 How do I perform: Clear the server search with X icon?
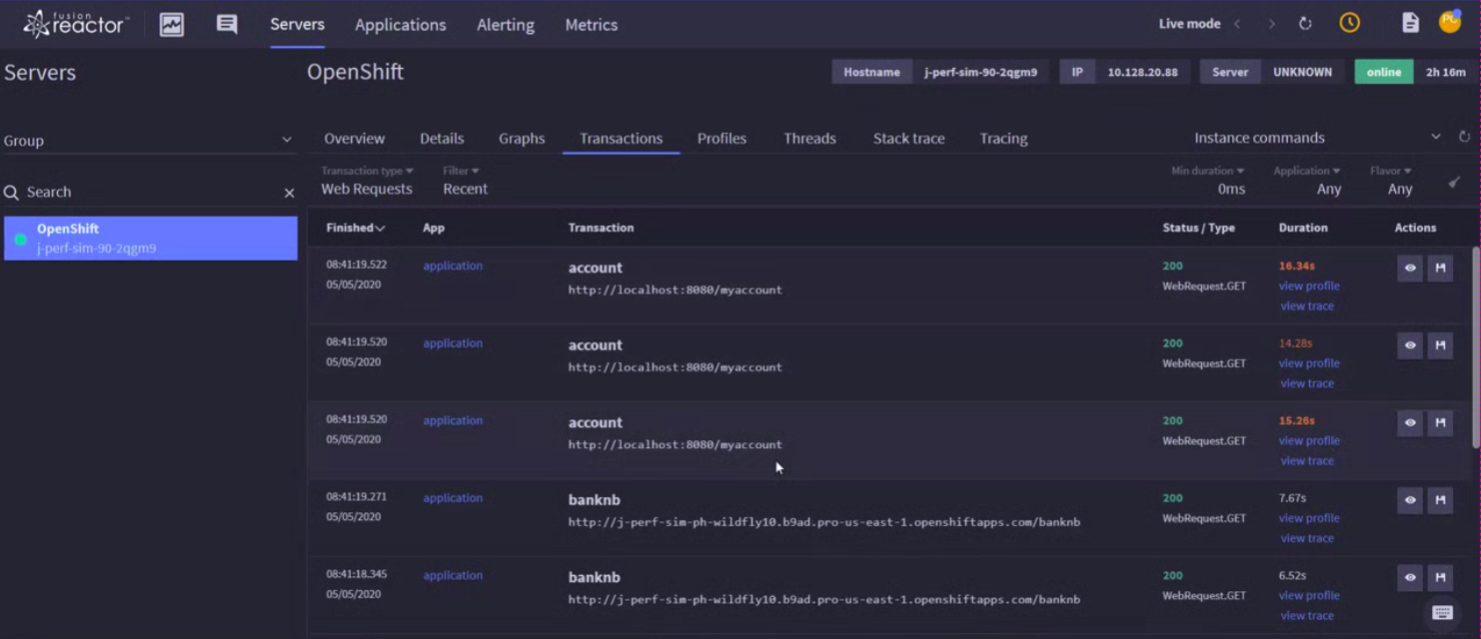click(x=289, y=193)
